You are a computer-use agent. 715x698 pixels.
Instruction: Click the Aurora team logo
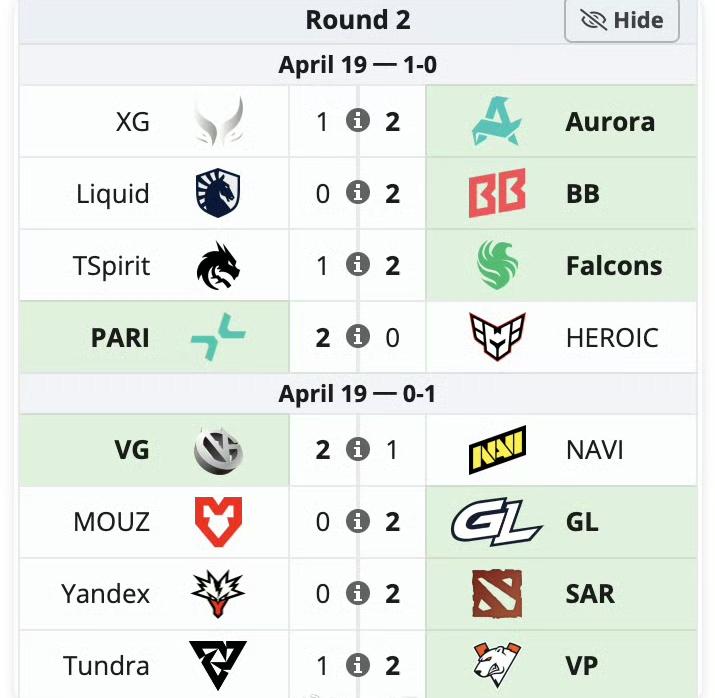pos(496,122)
